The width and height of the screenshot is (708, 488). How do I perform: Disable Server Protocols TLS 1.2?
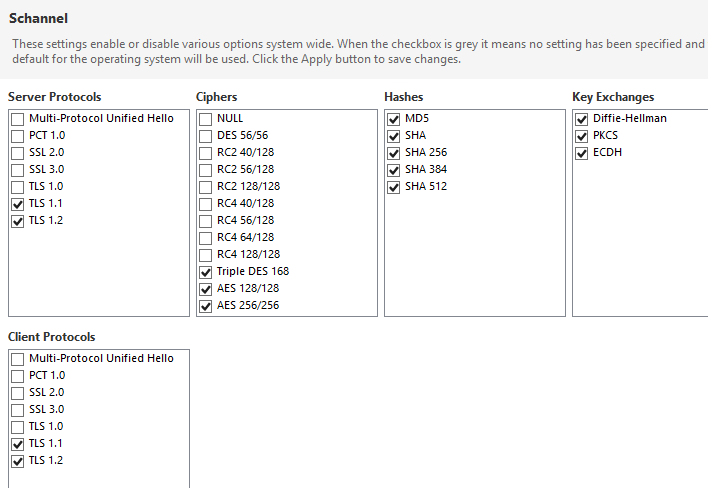pos(18,221)
